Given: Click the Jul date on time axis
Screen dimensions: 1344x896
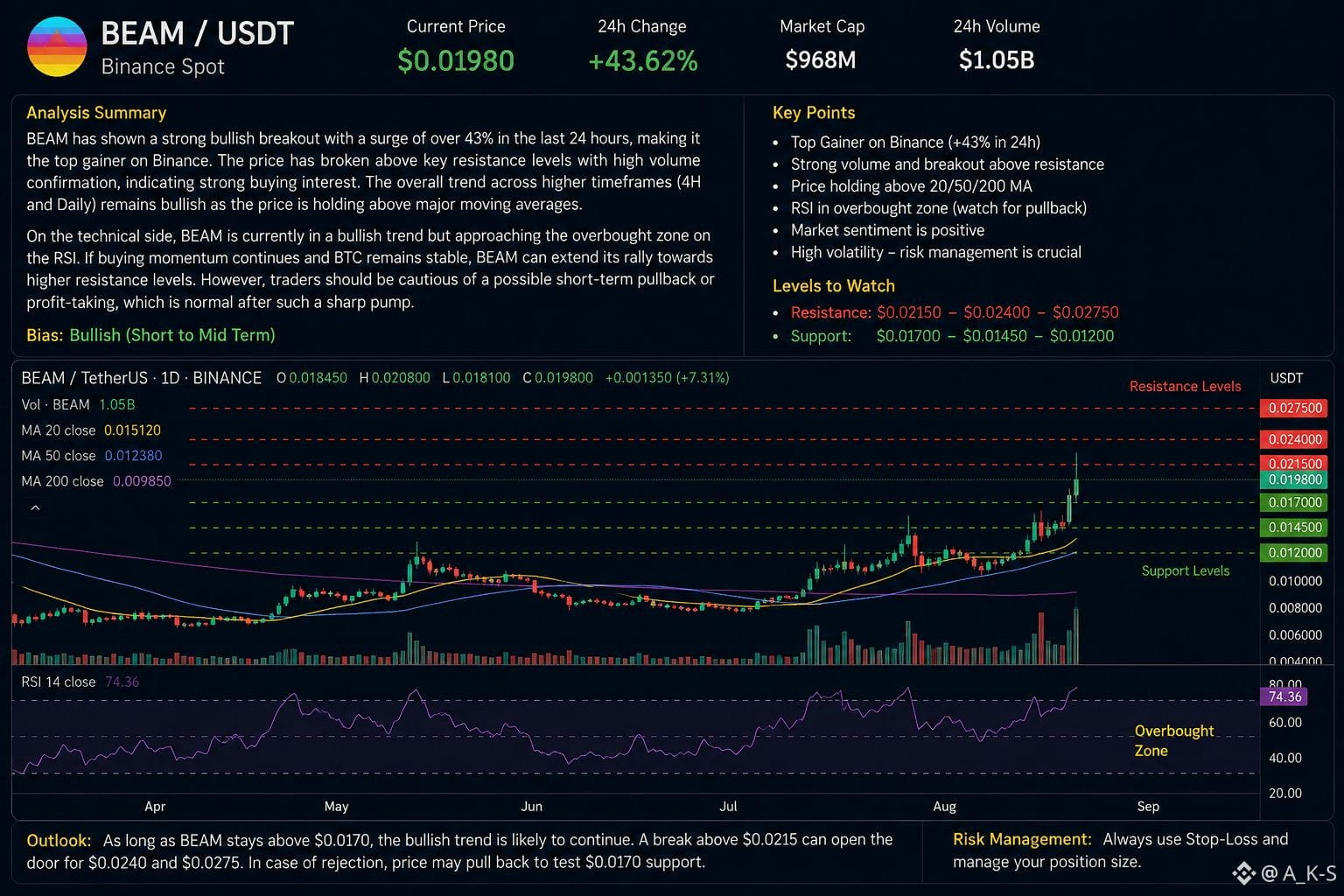Looking at the screenshot, I should click(x=728, y=806).
